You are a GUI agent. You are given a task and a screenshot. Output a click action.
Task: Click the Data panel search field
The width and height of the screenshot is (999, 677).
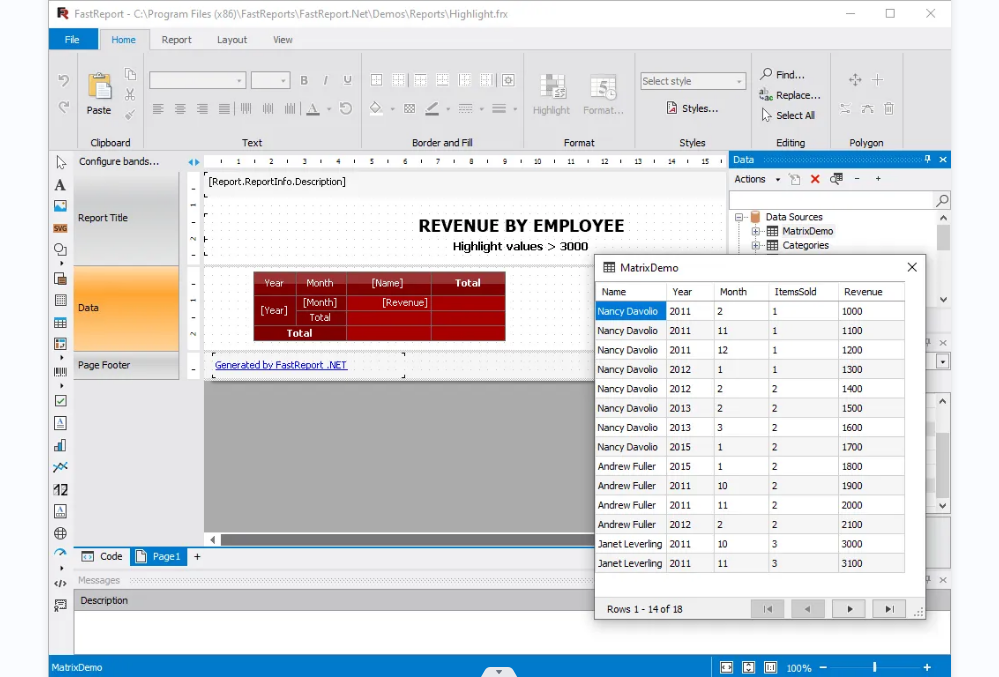832,201
